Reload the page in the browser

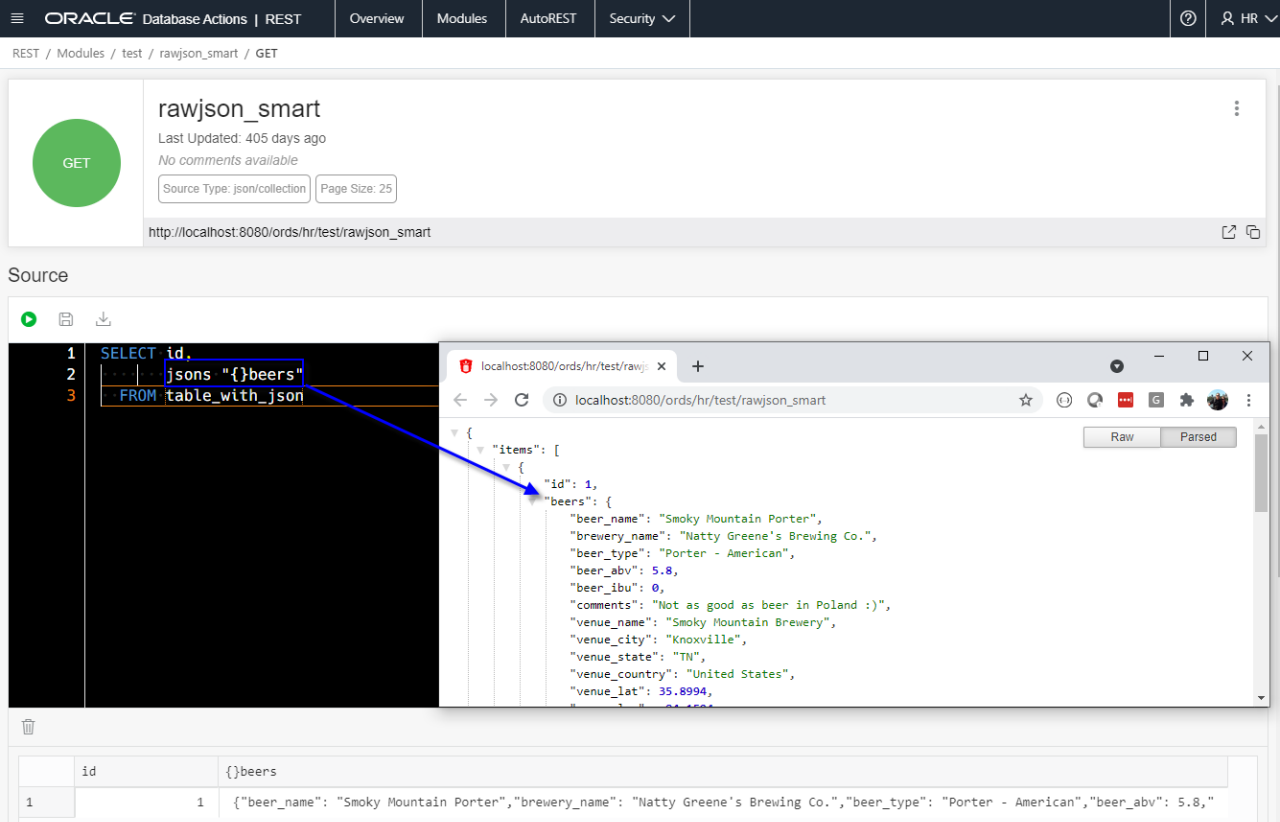(x=521, y=399)
